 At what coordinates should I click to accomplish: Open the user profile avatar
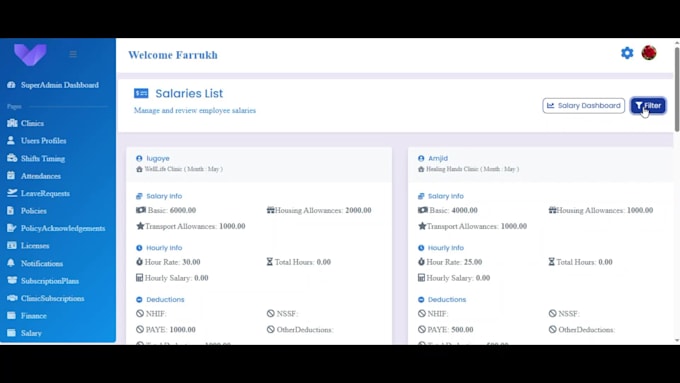[x=649, y=53]
